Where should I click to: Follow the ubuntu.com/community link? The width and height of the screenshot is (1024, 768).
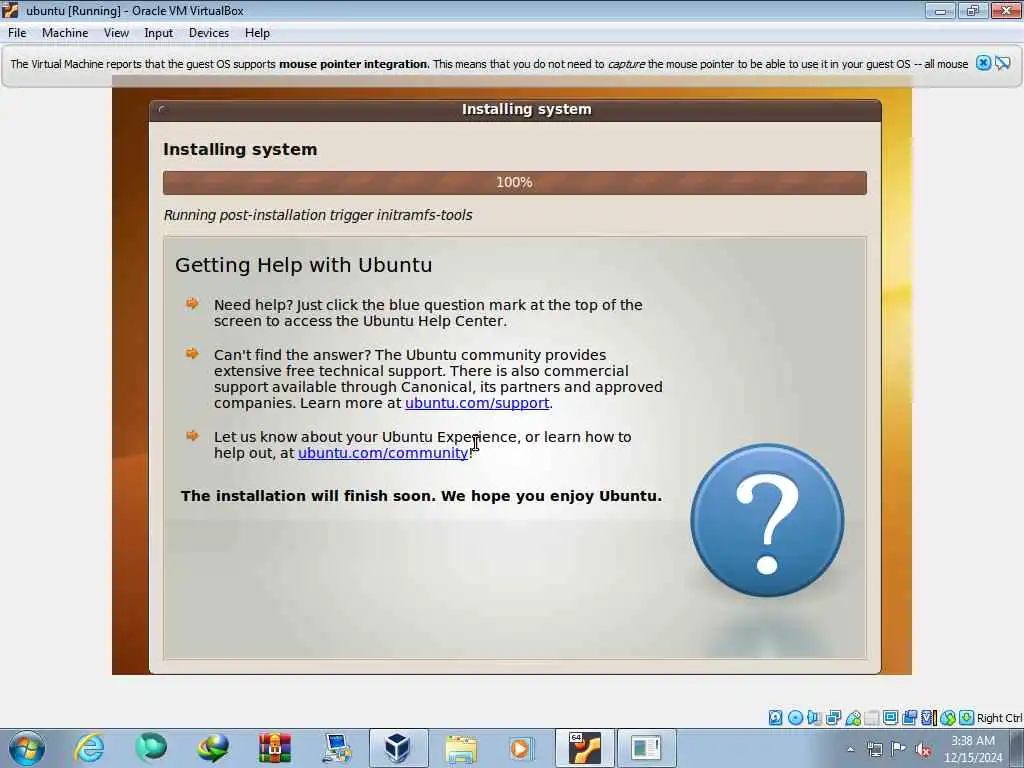(x=383, y=453)
